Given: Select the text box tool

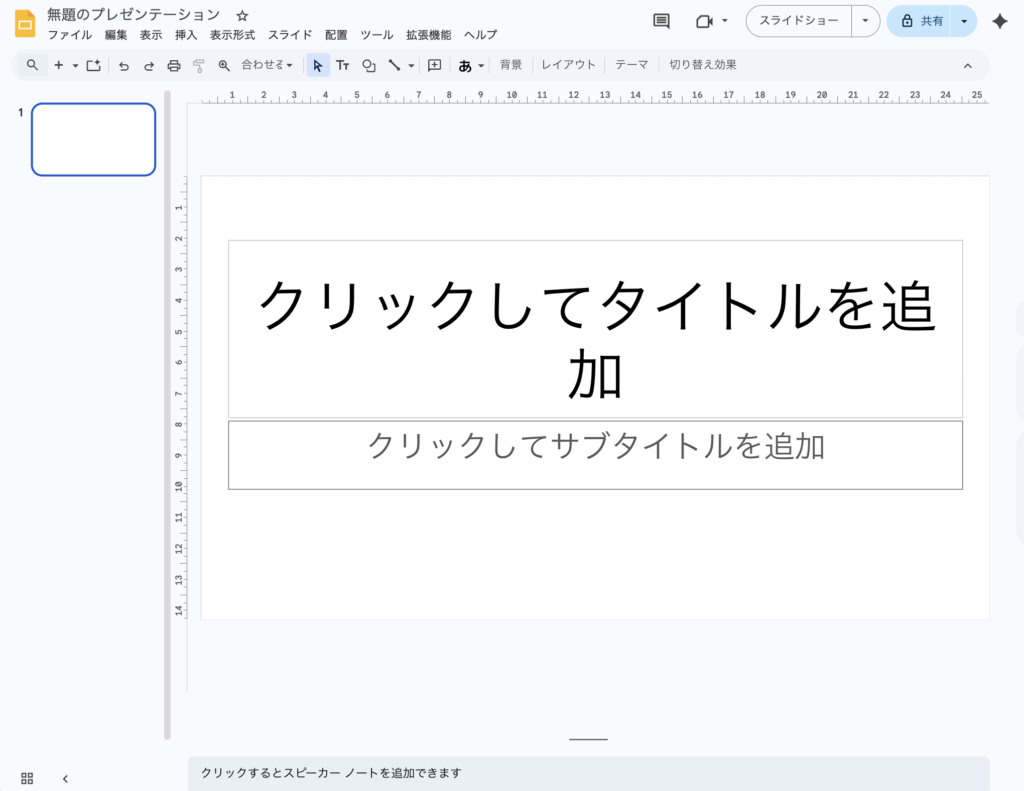Looking at the screenshot, I should tap(342, 66).
